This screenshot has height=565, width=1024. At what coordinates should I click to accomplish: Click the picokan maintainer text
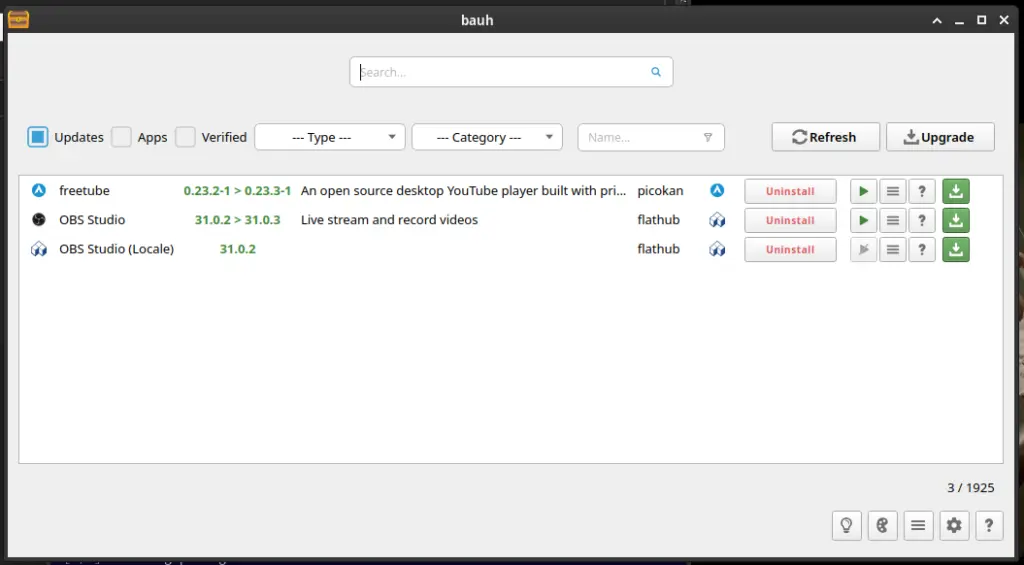[660, 191]
